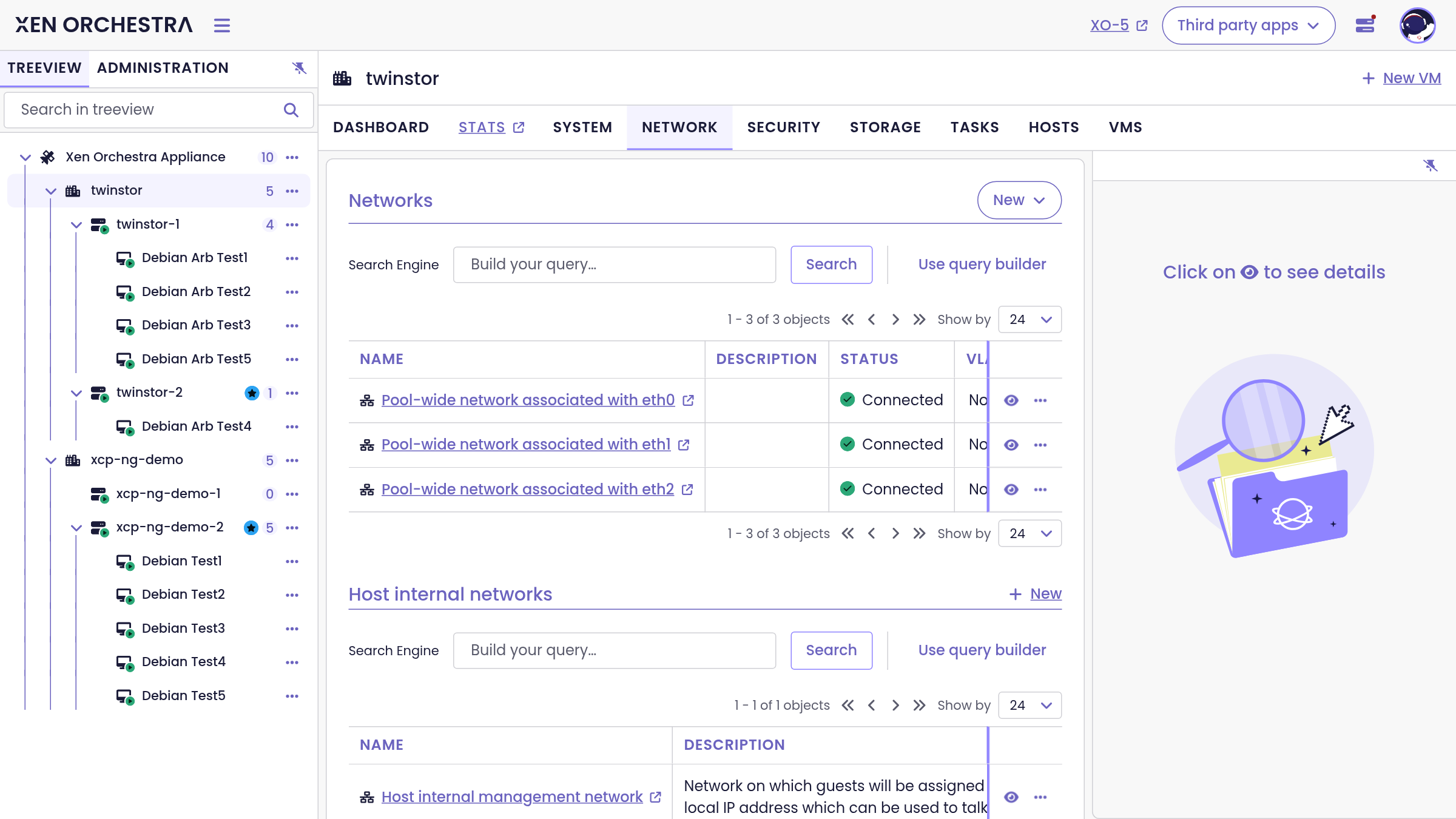Screen dimensions: 1456x819
Task: Switch to the VMs tab
Action: click(1125, 127)
